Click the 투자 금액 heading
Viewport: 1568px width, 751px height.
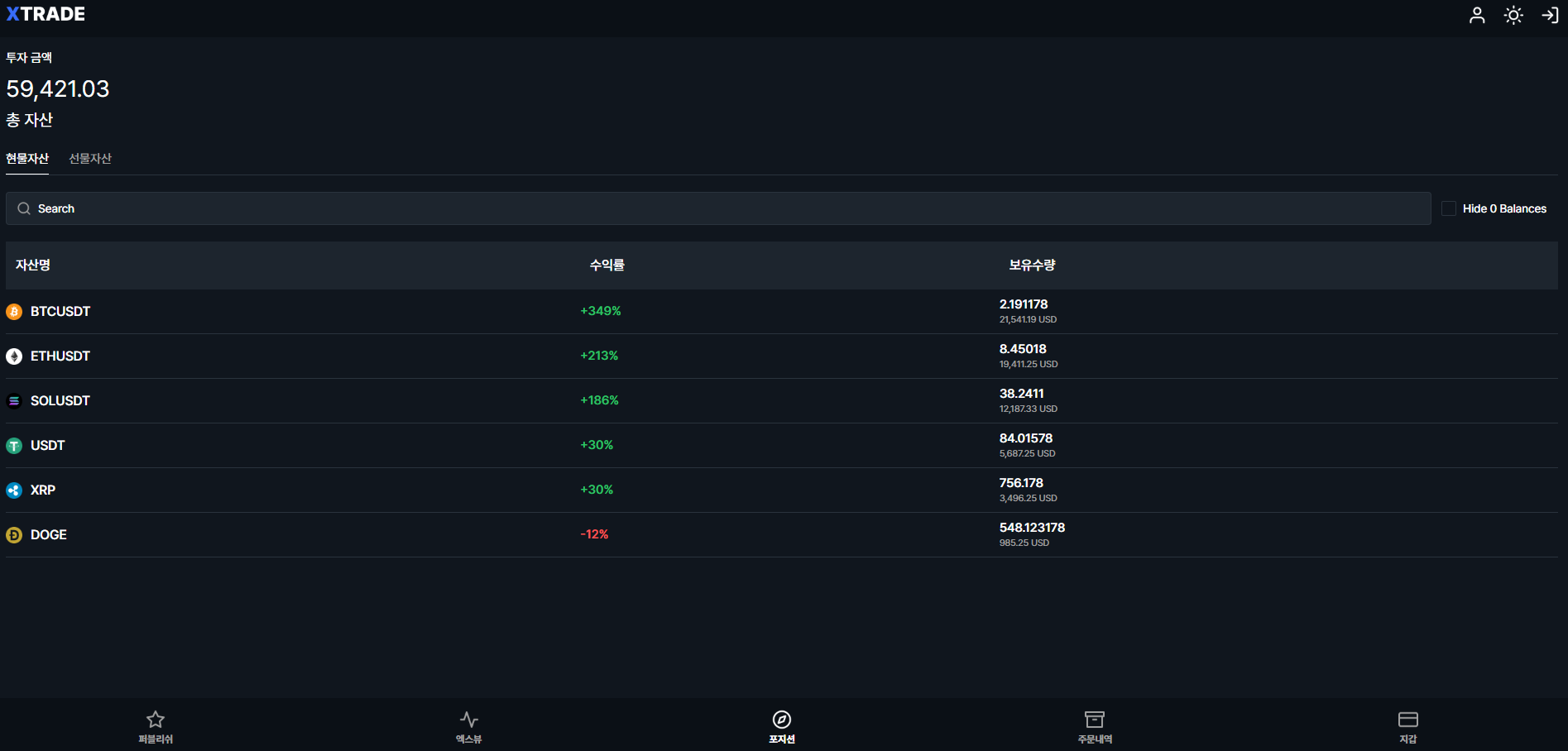click(29, 57)
